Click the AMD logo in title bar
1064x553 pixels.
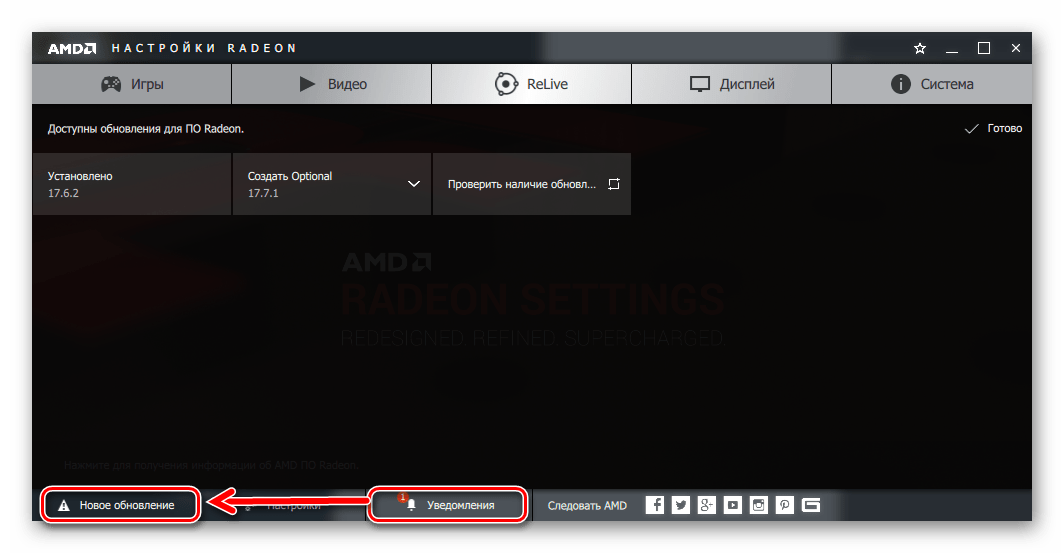pos(72,48)
